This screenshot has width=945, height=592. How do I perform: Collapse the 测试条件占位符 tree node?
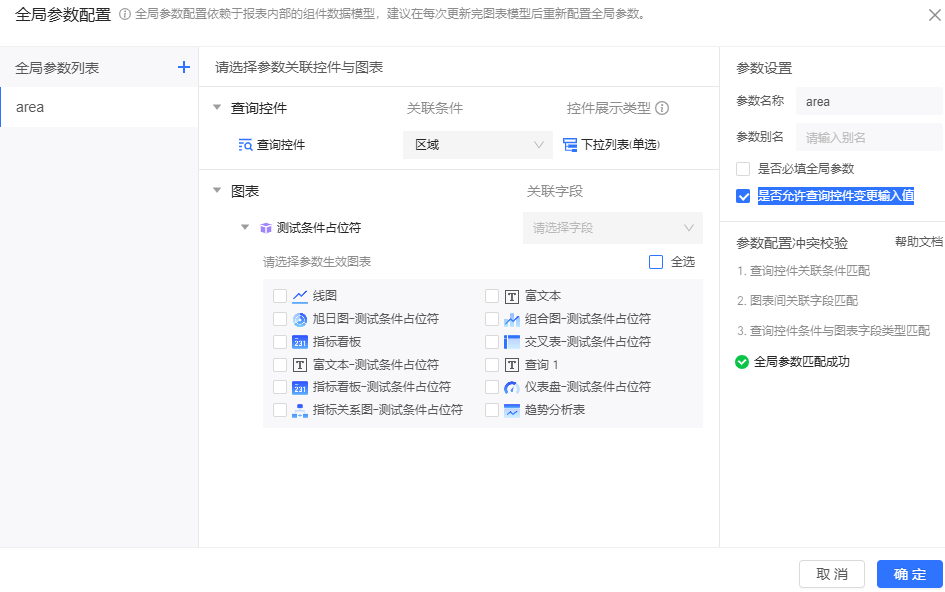coord(245,228)
